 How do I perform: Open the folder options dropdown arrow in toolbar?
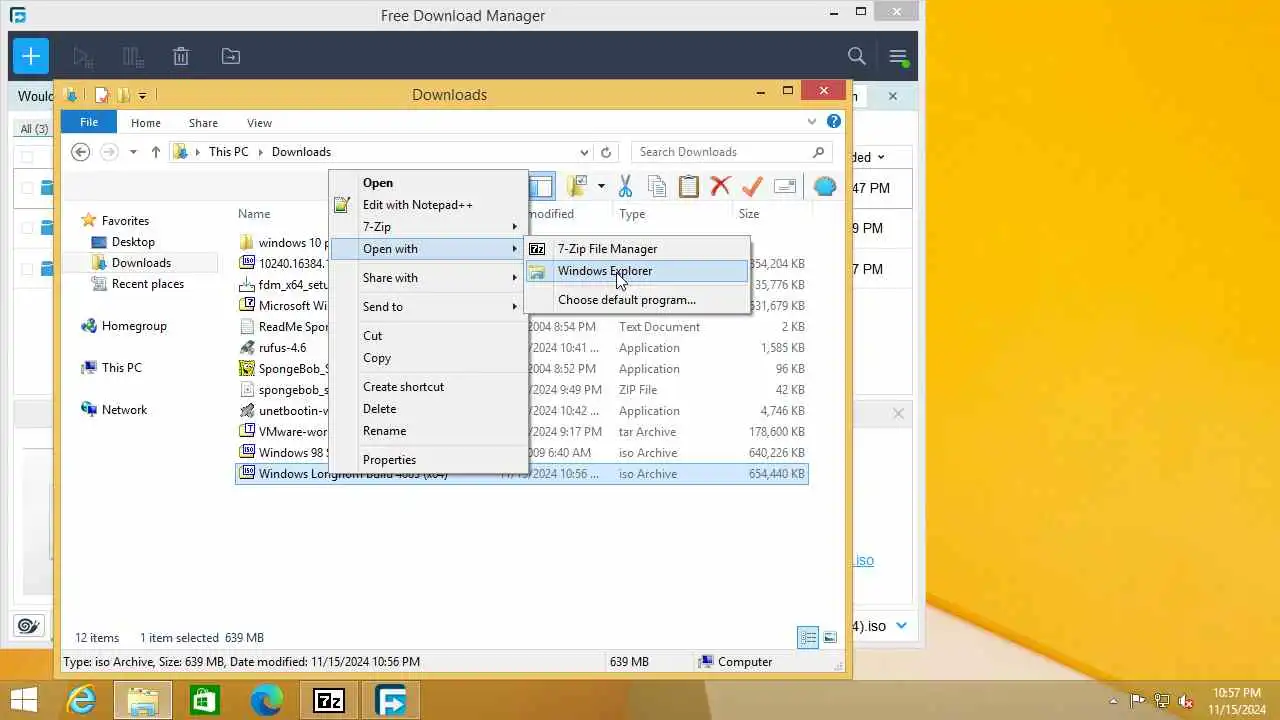tap(601, 186)
